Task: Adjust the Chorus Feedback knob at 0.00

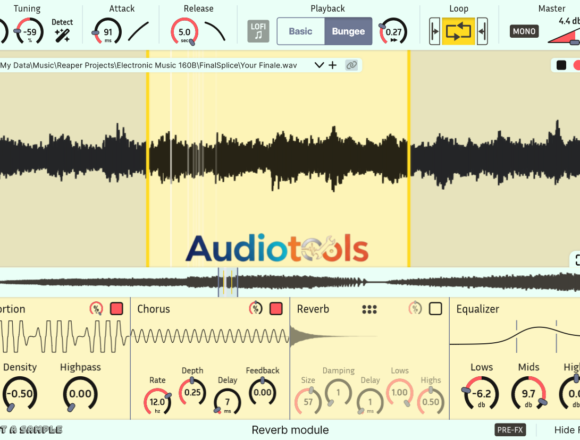Action: (x=262, y=392)
